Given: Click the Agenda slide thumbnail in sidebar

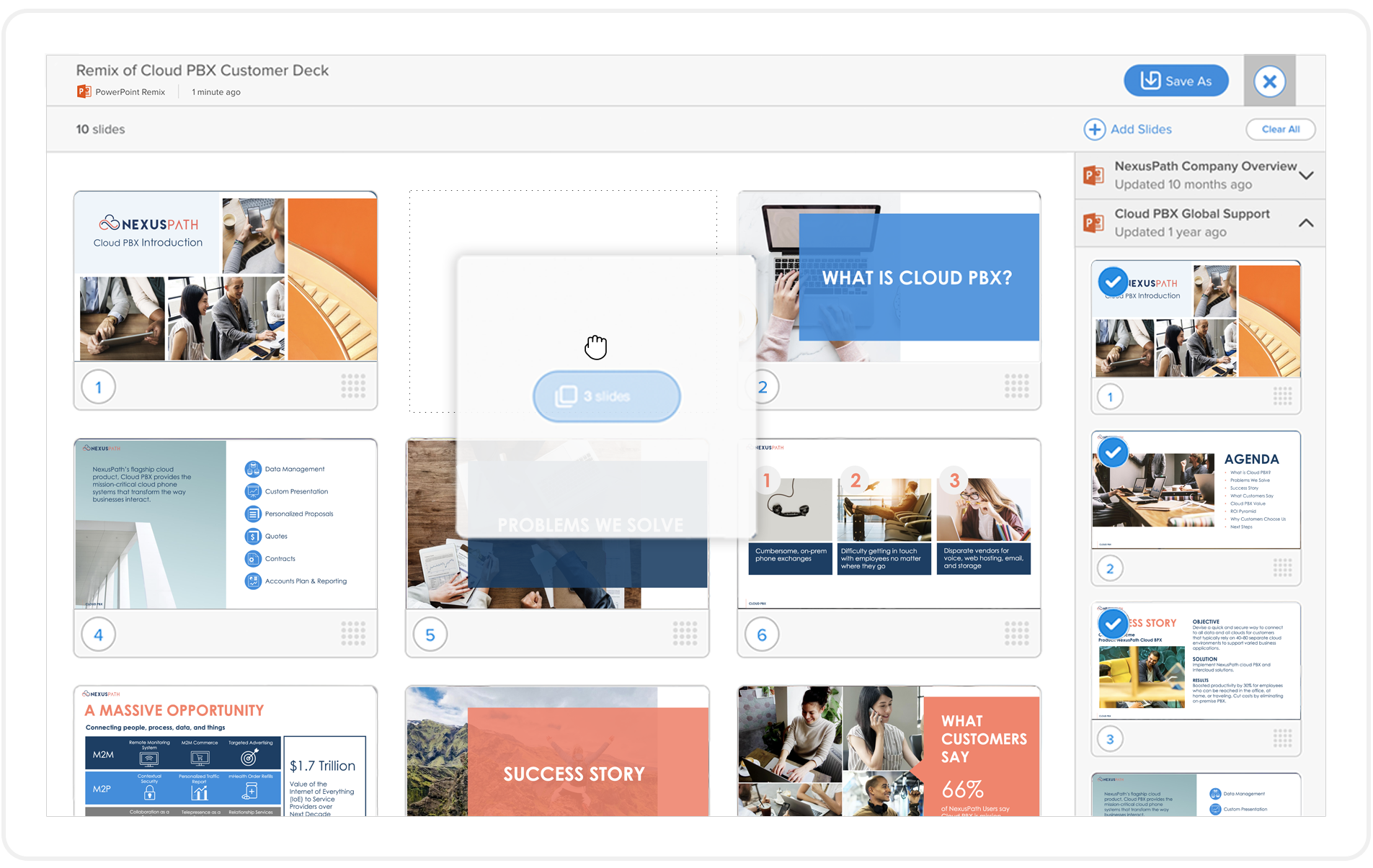Looking at the screenshot, I should tap(1196, 490).
